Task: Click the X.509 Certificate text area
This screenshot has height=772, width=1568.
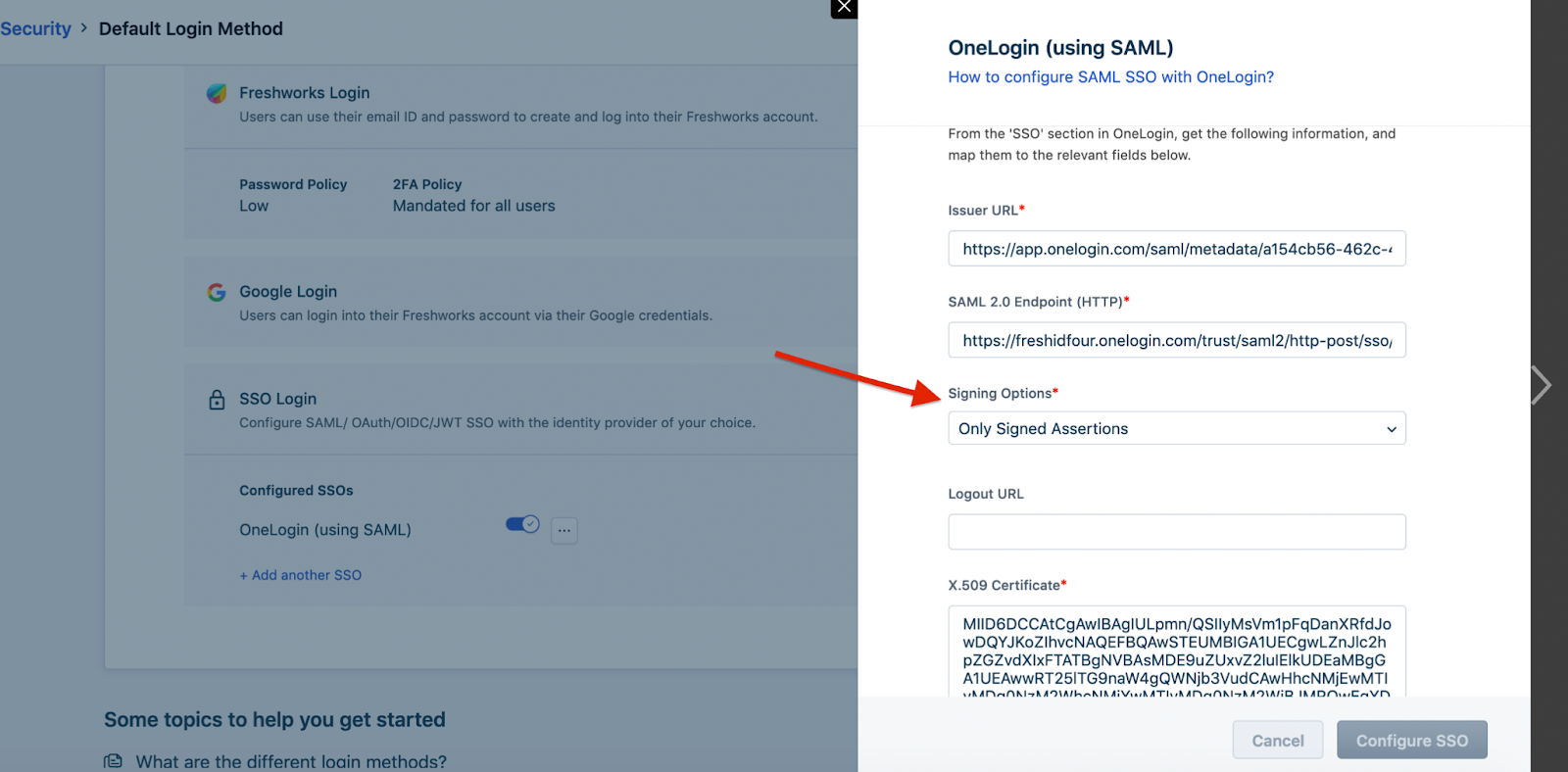Action: (x=1177, y=651)
